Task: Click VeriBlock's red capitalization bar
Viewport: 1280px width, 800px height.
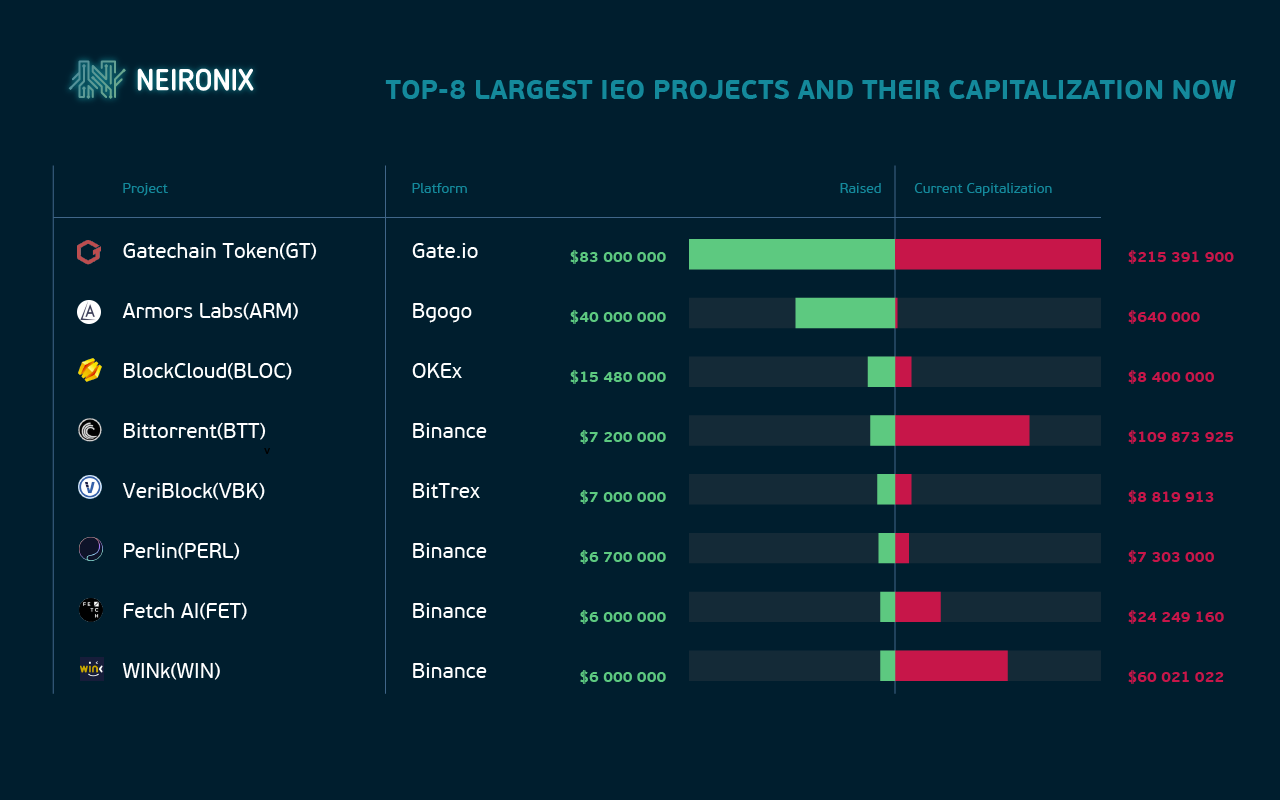Action: [x=903, y=490]
